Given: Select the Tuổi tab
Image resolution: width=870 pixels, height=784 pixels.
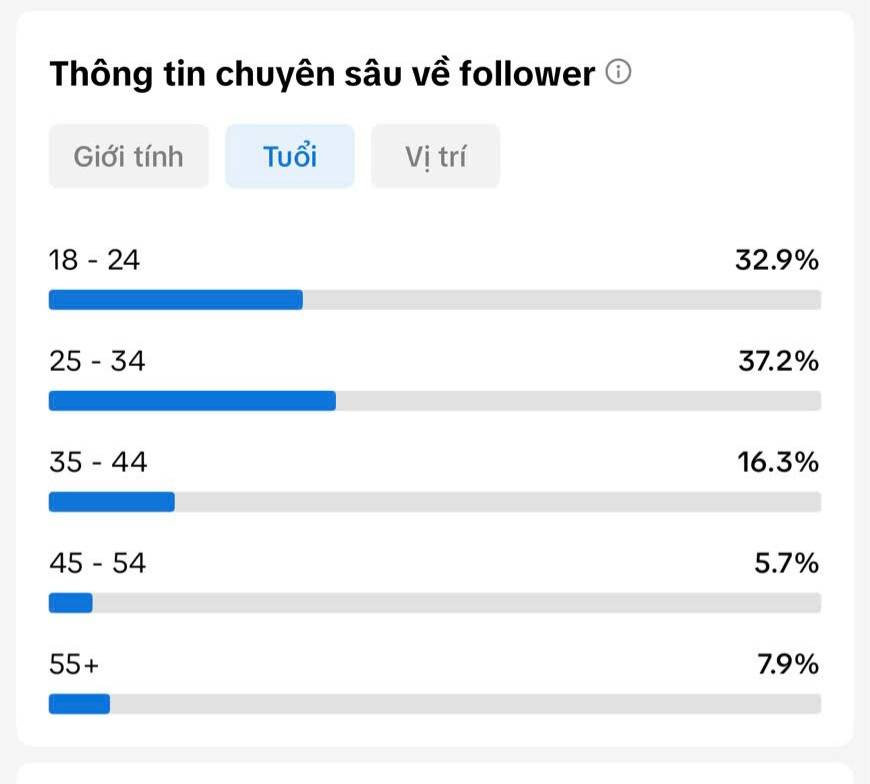Looking at the screenshot, I should click(290, 156).
